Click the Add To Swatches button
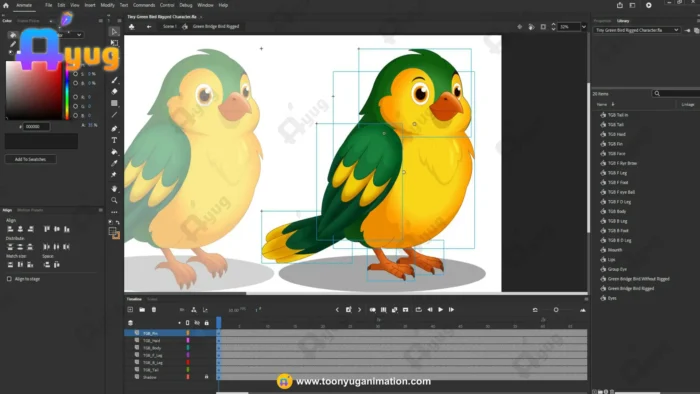 30,159
